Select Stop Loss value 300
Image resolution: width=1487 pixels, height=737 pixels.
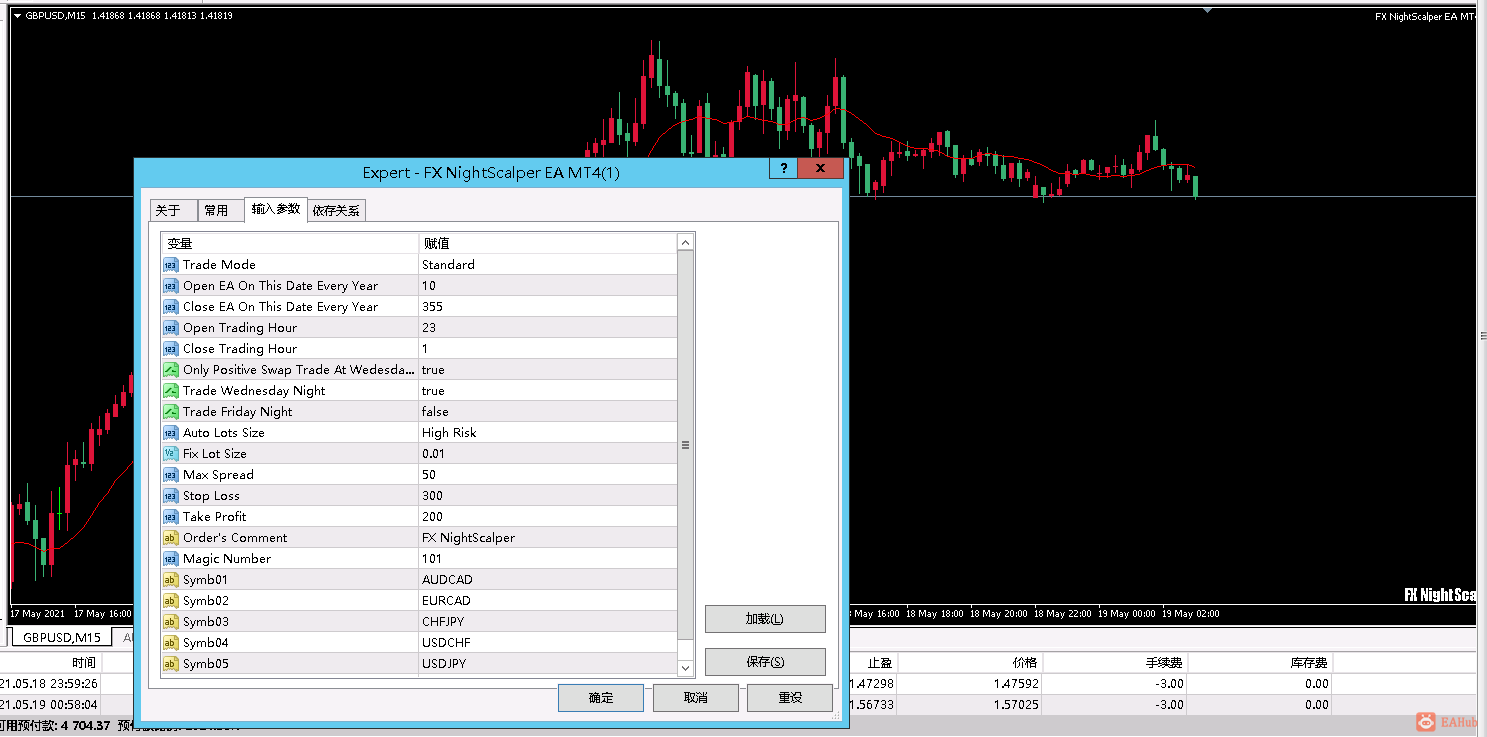(x=548, y=496)
